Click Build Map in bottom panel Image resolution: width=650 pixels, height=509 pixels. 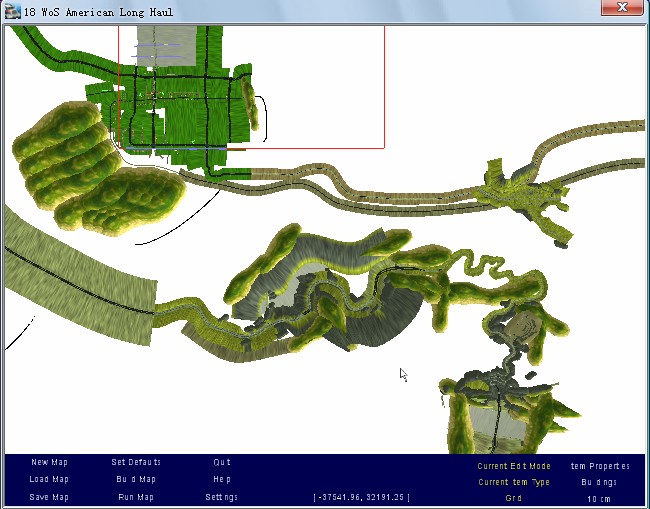(x=135, y=479)
